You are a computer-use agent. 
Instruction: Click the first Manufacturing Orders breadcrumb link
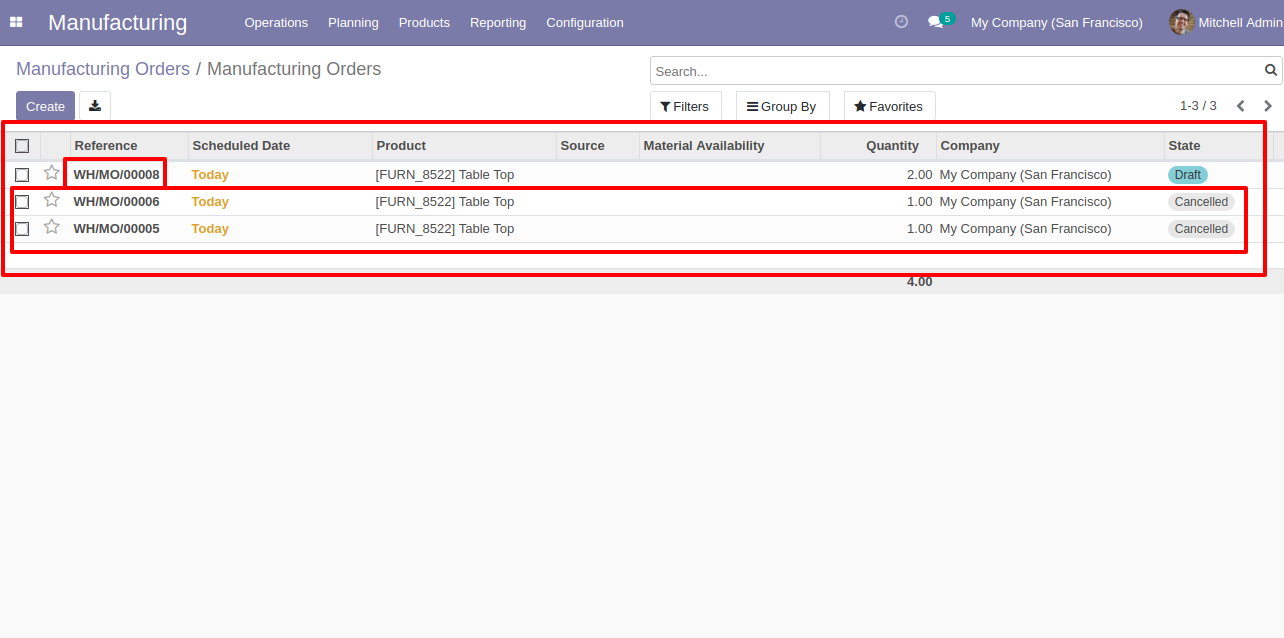coord(103,69)
